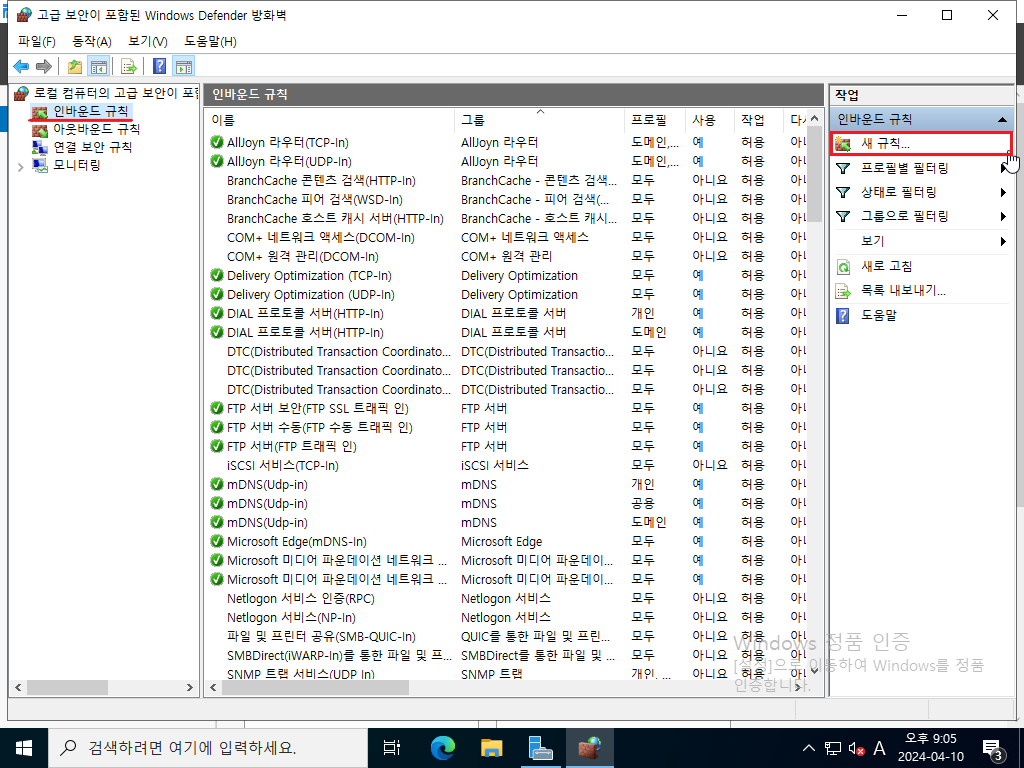Click the Forward arrow in the toolbar
1024x768 pixels.
coord(44,66)
